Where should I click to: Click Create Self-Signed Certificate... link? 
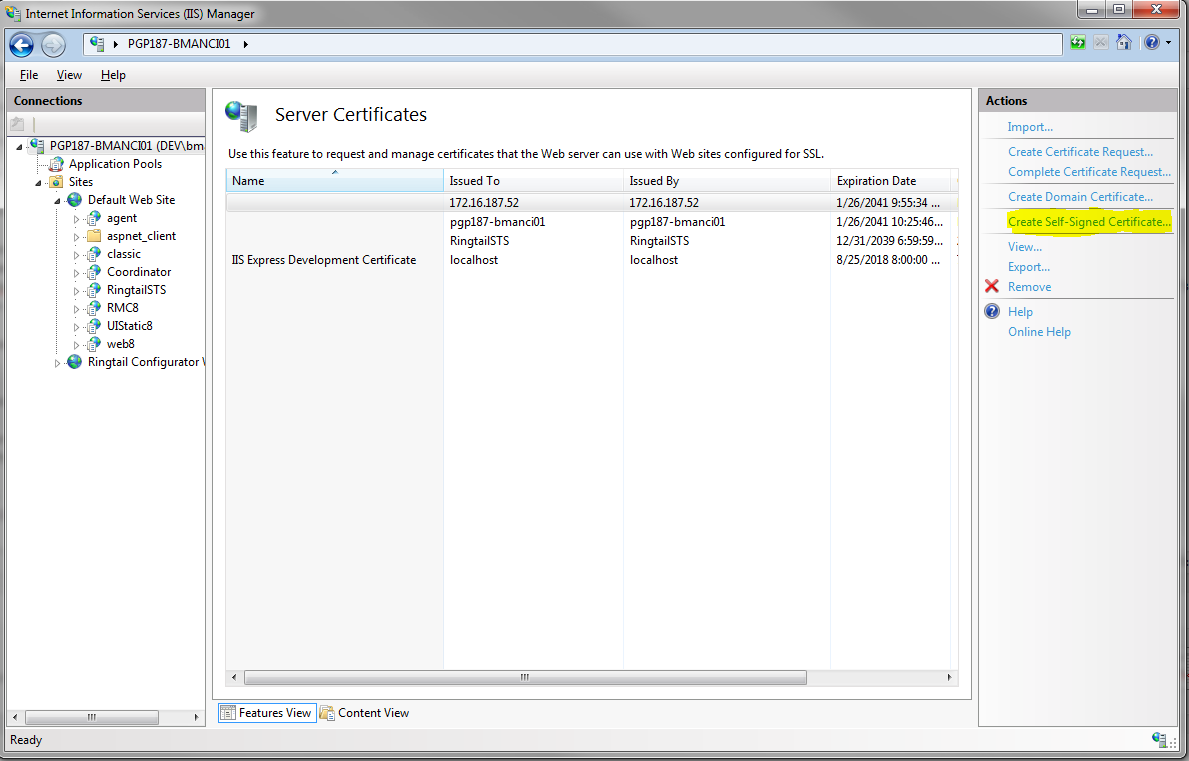tap(1089, 222)
